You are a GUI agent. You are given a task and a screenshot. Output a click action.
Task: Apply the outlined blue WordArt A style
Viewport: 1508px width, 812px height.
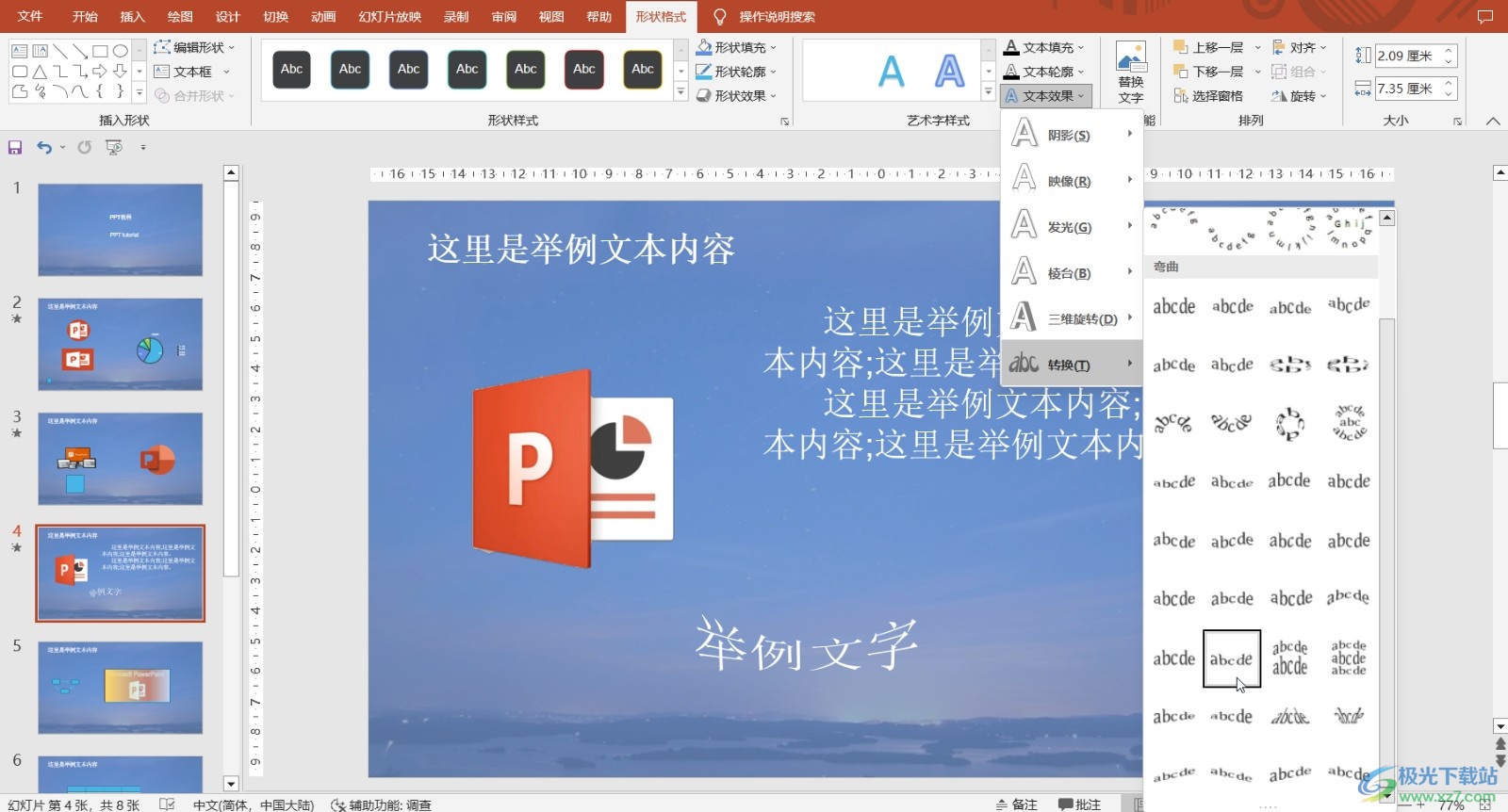950,72
